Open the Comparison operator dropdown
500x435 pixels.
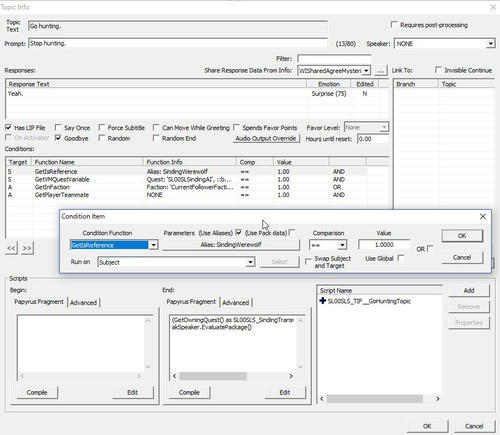[x=342, y=245]
